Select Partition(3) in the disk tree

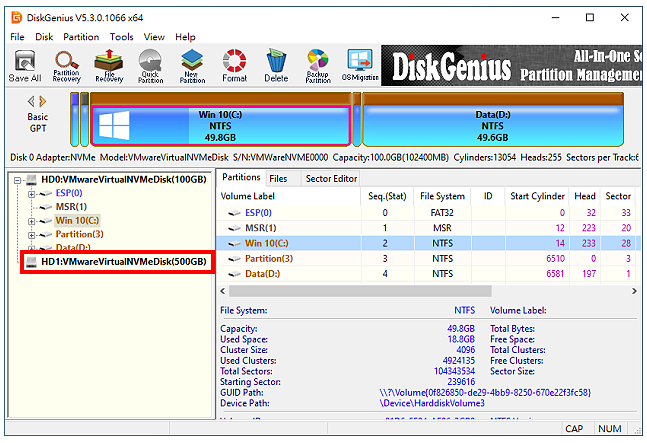pos(80,234)
